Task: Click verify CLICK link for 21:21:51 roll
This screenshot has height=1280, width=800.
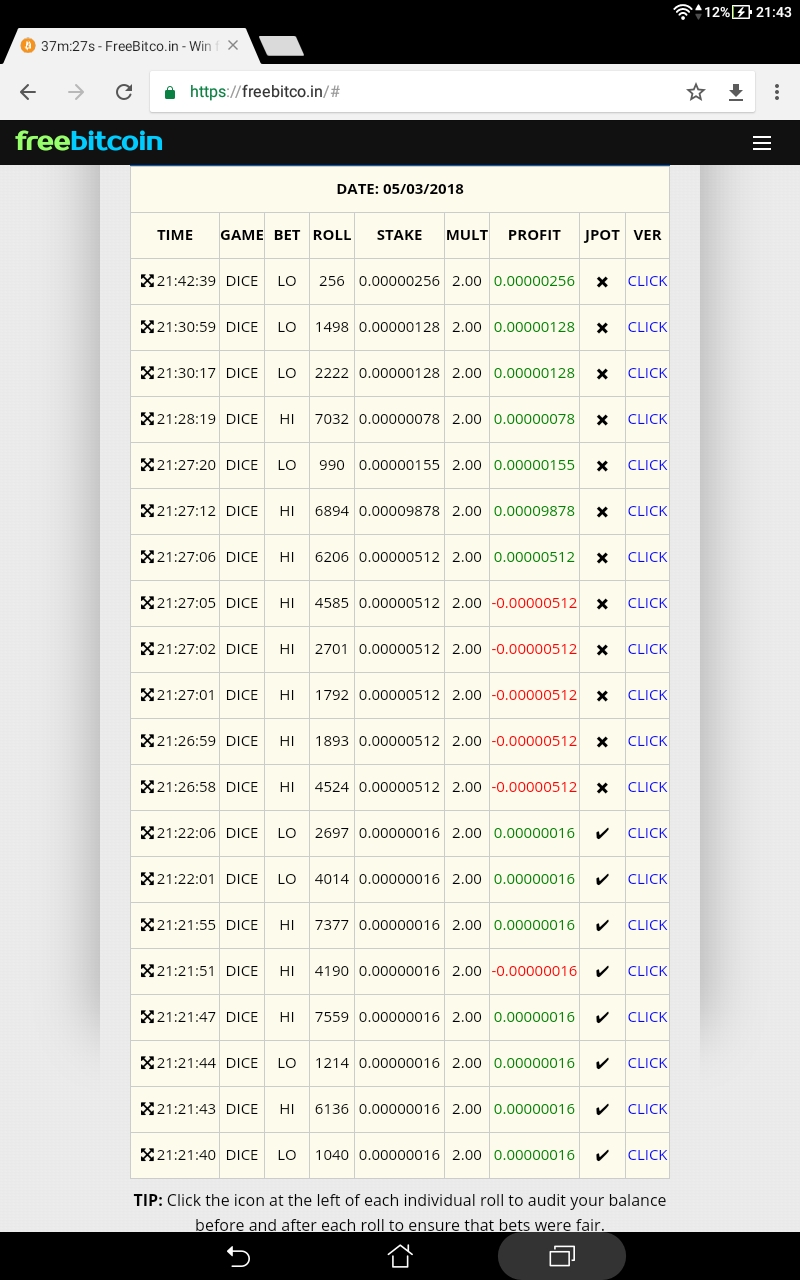Action: point(647,971)
